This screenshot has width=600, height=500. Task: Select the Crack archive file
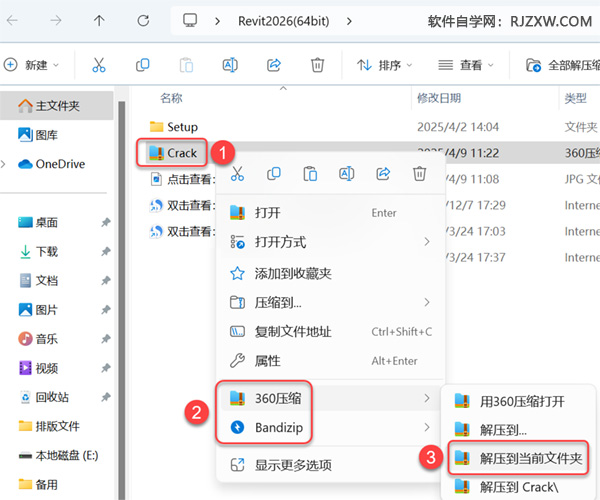(173, 153)
